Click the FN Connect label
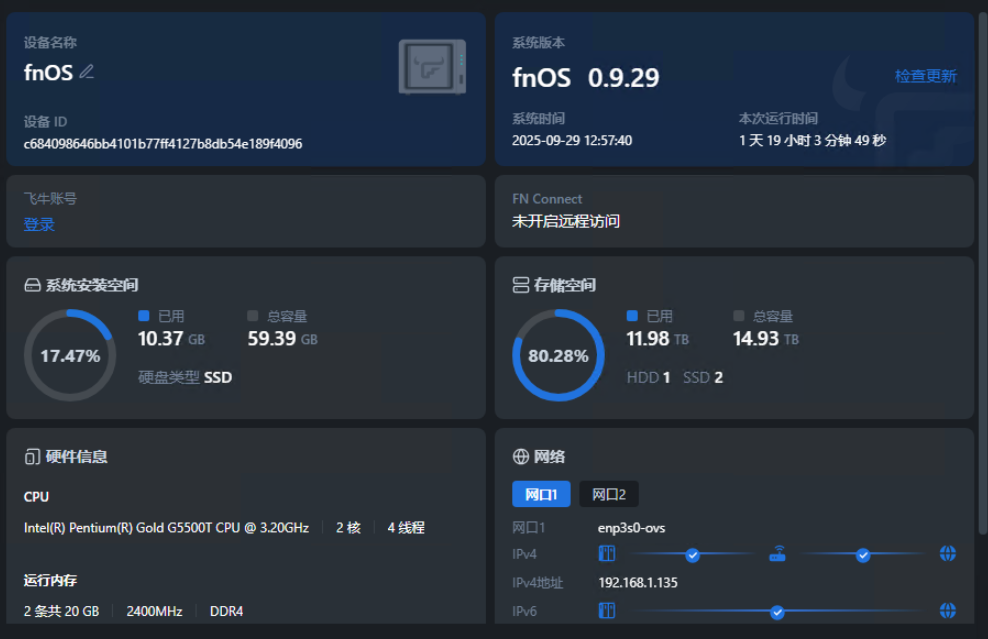The image size is (988, 639). [x=547, y=199]
